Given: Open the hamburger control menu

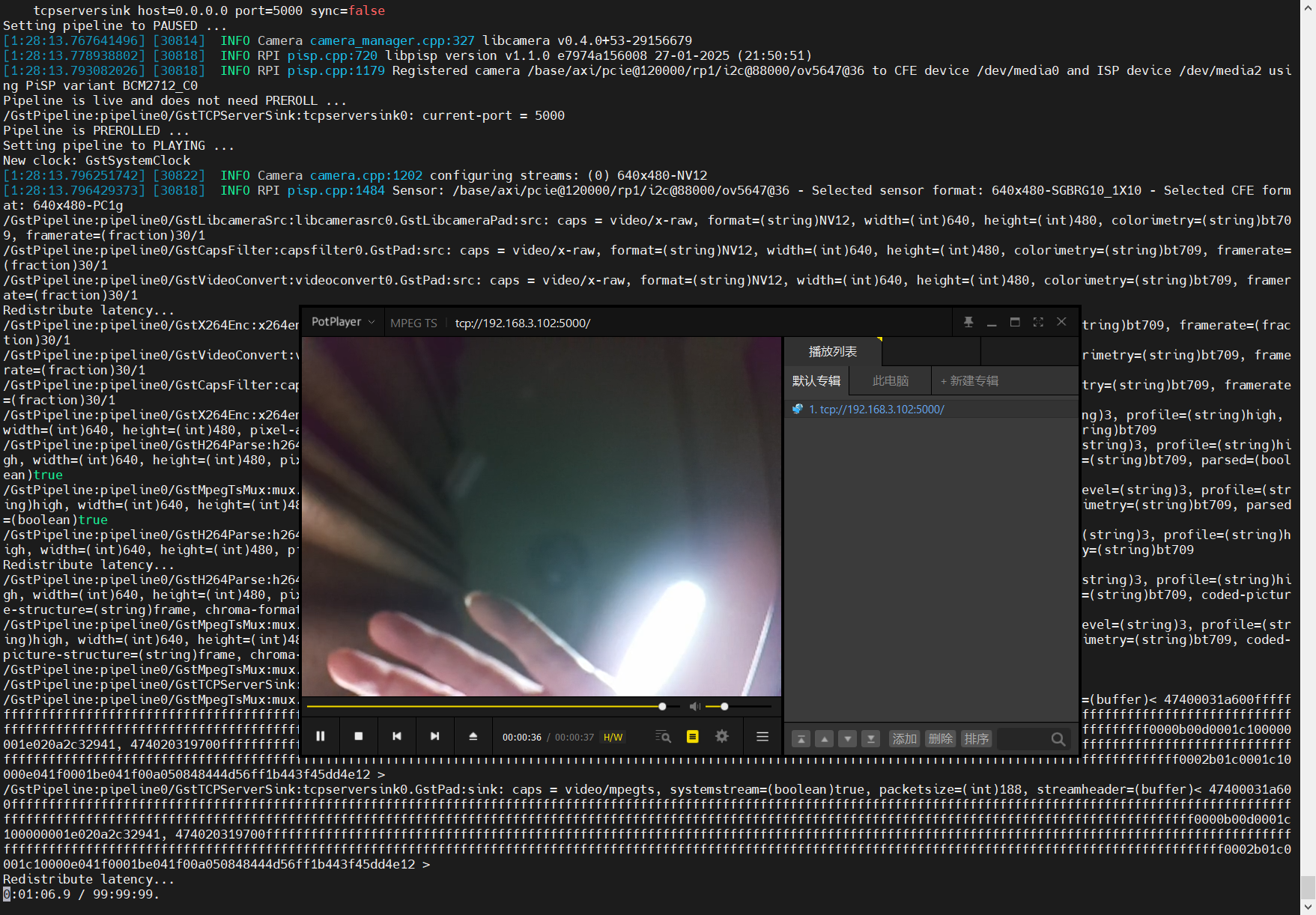Looking at the screenshot, I should tap(762, 737).
